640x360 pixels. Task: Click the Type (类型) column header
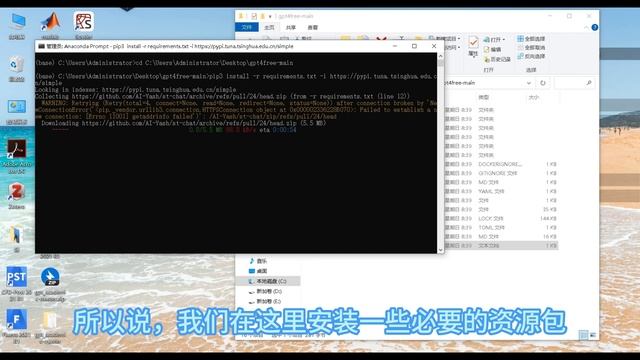click(484, 97)
